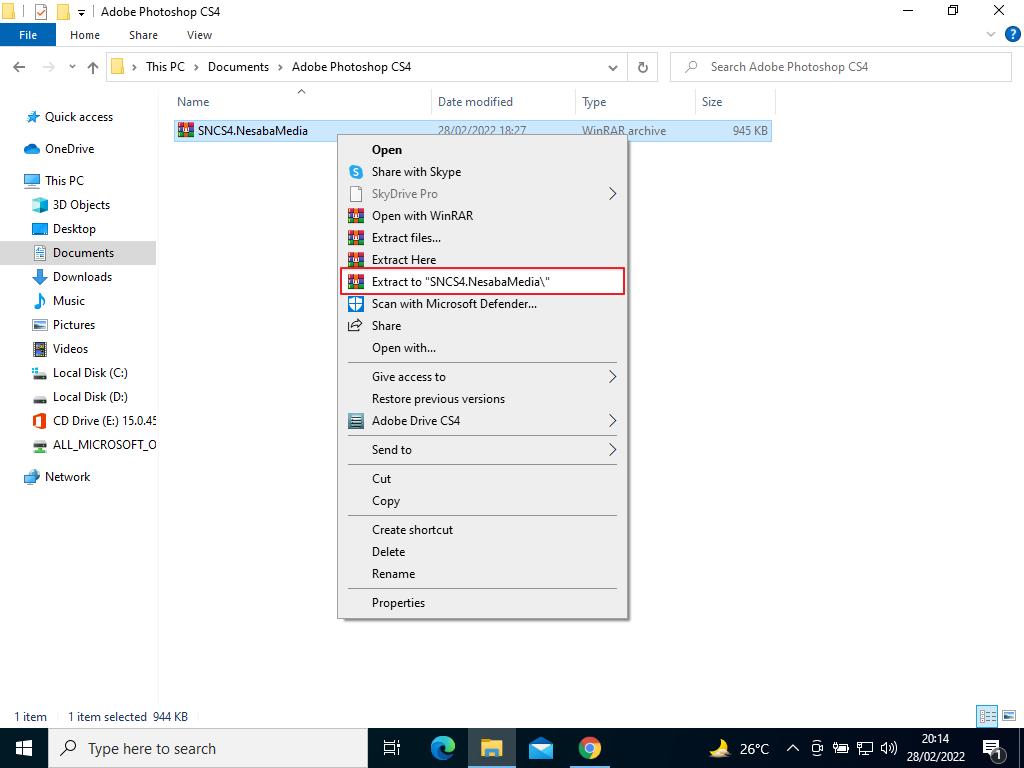
Task: Open the Mail app in taskbar
Action: 541,748
